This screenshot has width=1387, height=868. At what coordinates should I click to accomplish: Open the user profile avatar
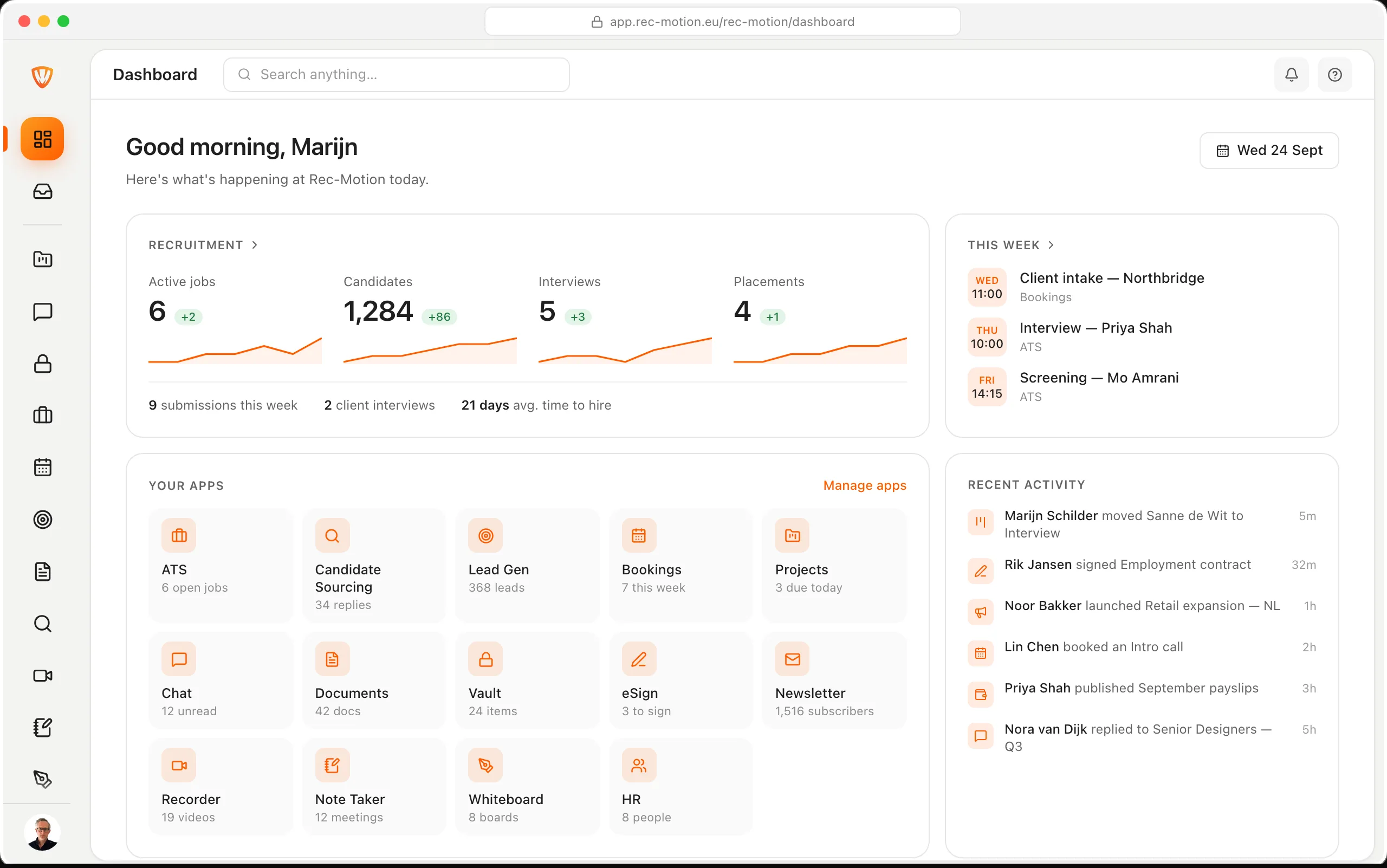pos(42,832)
